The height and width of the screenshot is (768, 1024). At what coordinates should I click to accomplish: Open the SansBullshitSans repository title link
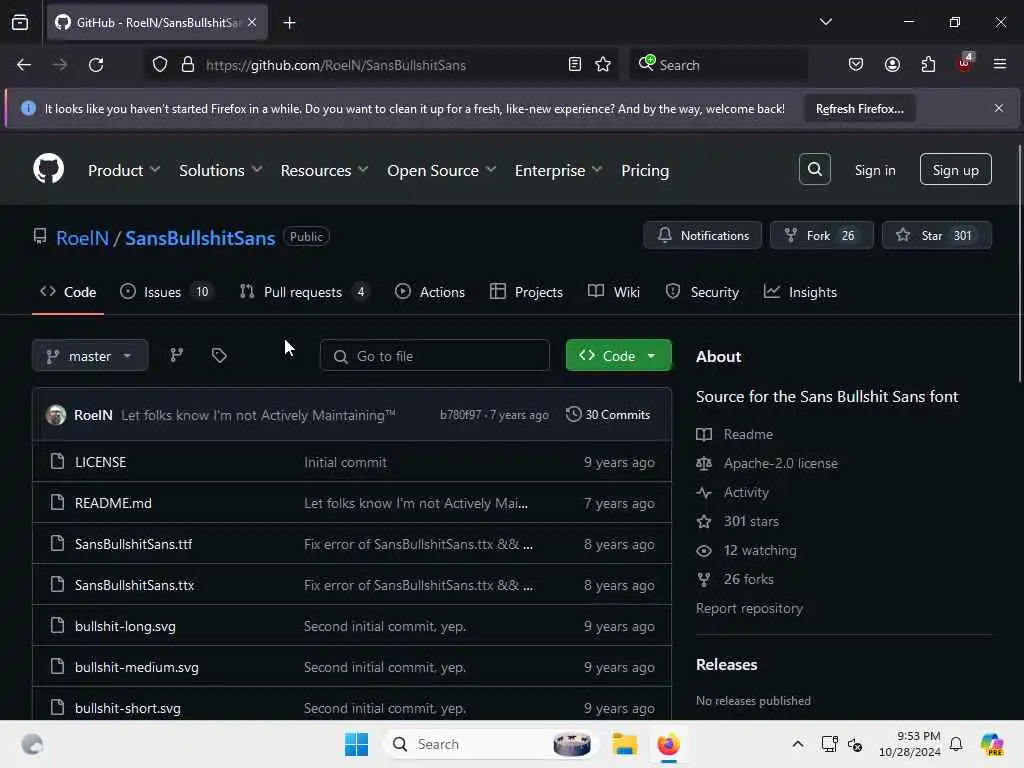coord(200,238)
